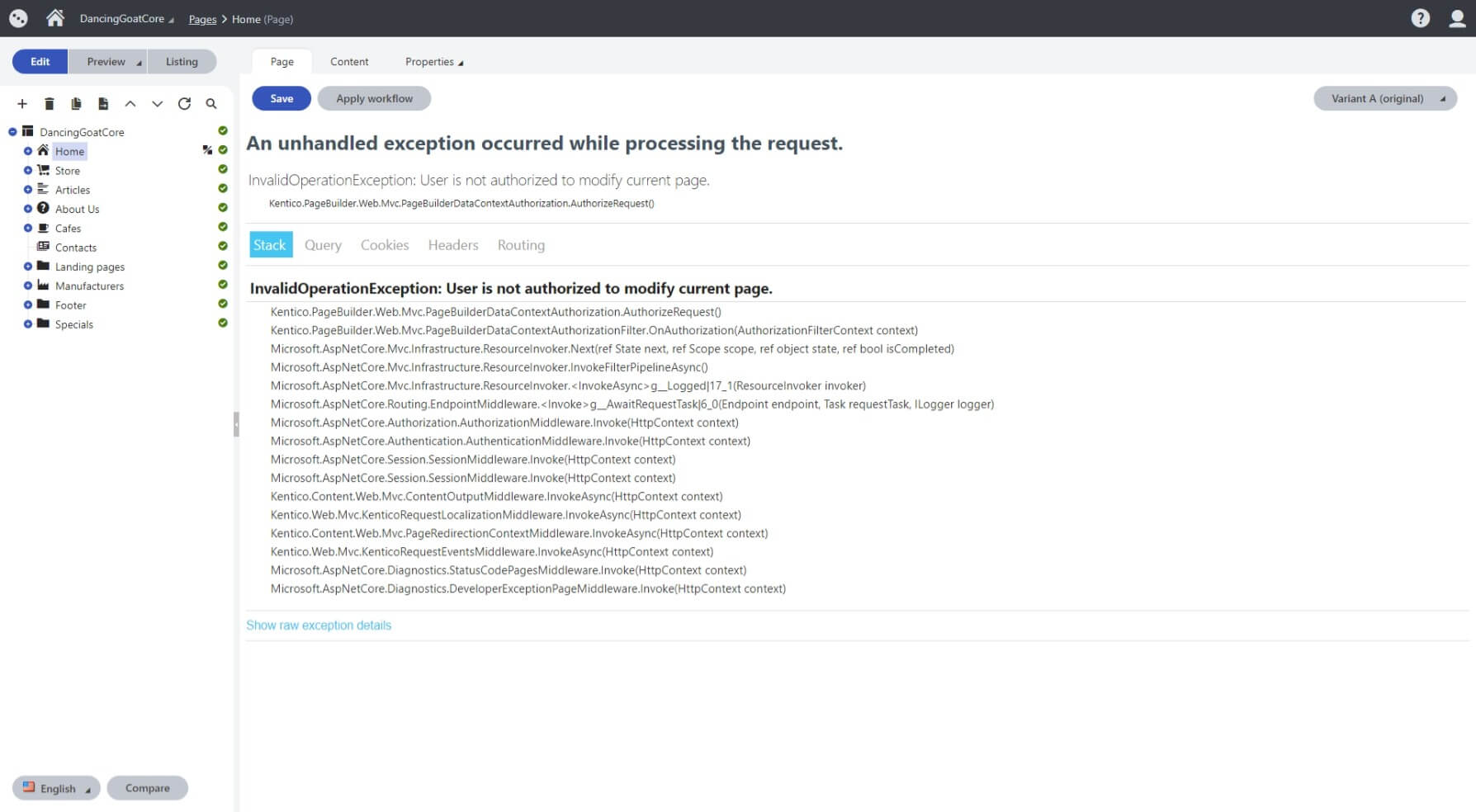Click the Manufacturers factory icon
Viewport: 1476px width, 812px height.
click(x=43, y=286)
